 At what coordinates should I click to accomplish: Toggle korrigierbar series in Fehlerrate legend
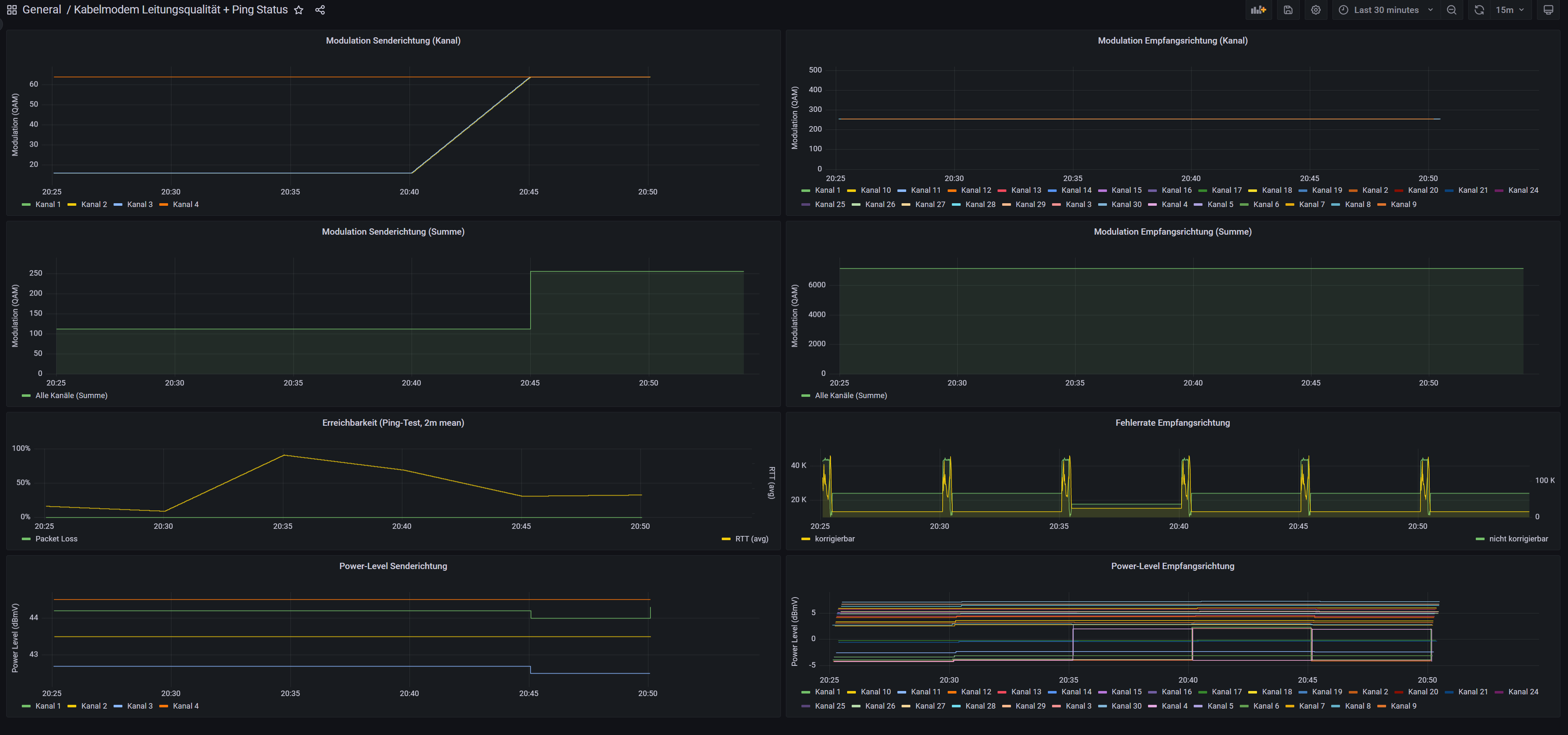835,538
